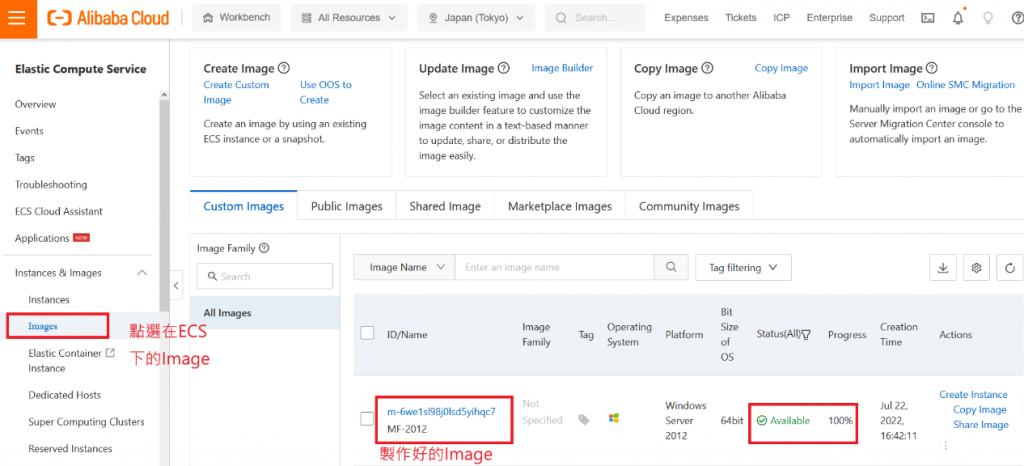
Task: Click the Copy Image link in Copy Image card
Action: 781,68
